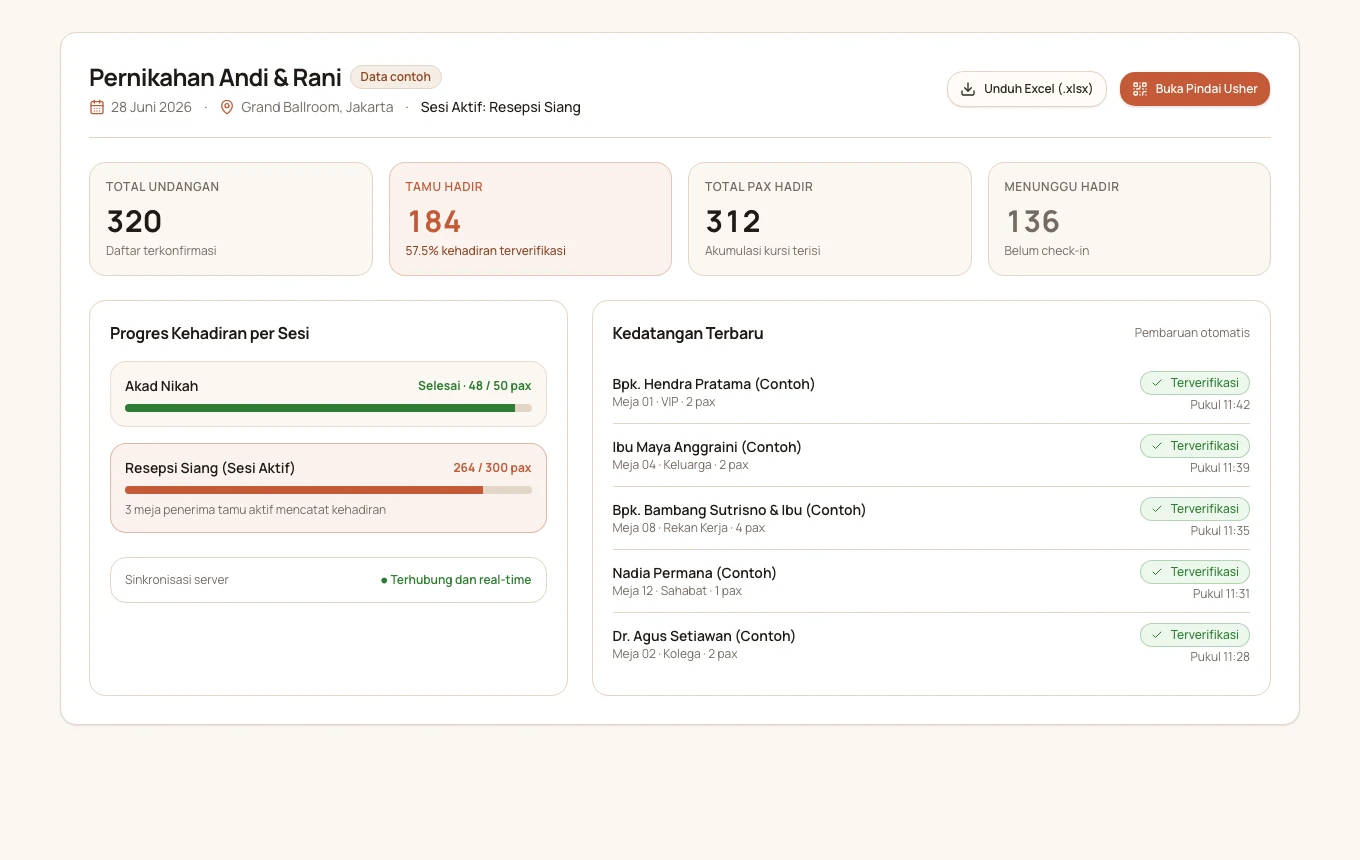Click the Akad Nikah progress bar
The height and width of the screenshot is (860, 1360).
[328, 408]
